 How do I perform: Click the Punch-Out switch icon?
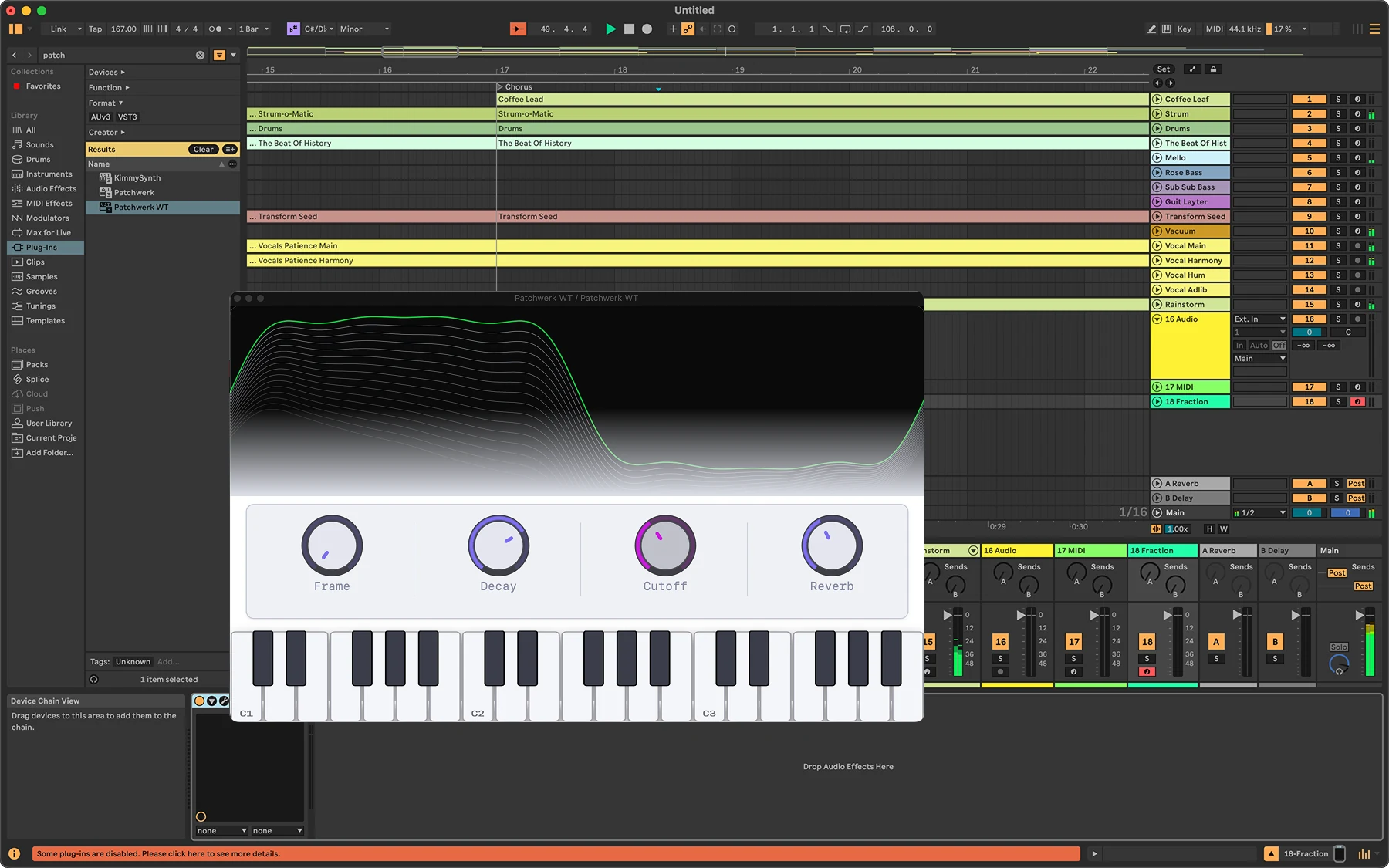pos(863,29)
